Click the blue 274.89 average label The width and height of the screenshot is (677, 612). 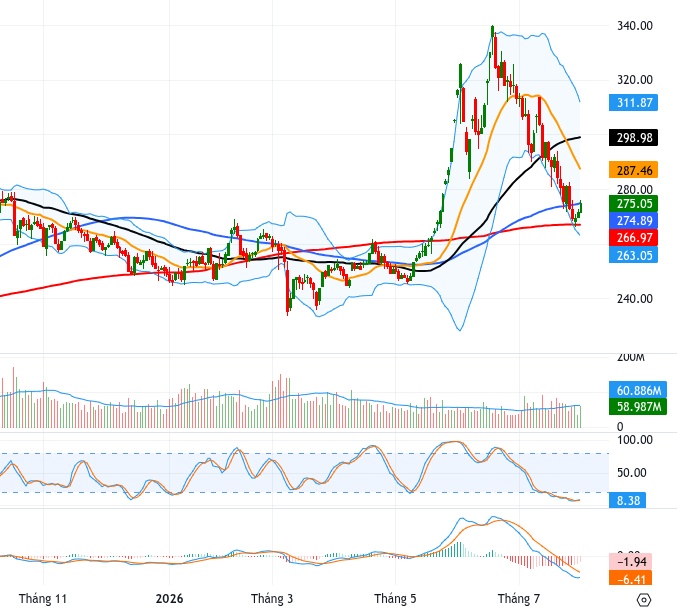click(633, 221)
